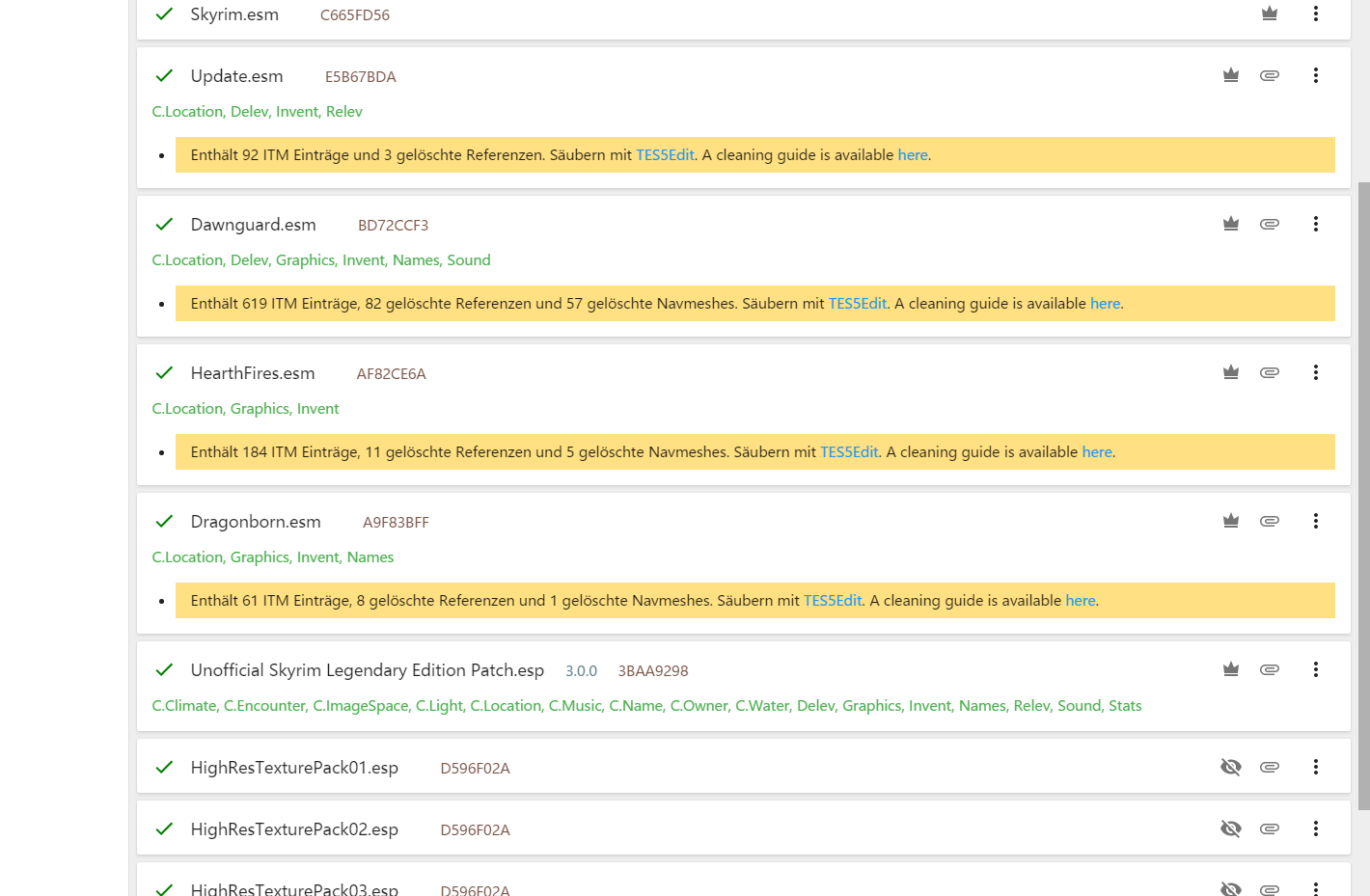Expand the options menu for Dragonborn.esm
Viewport: 1370px width, 896px height.
point(1316,521)
